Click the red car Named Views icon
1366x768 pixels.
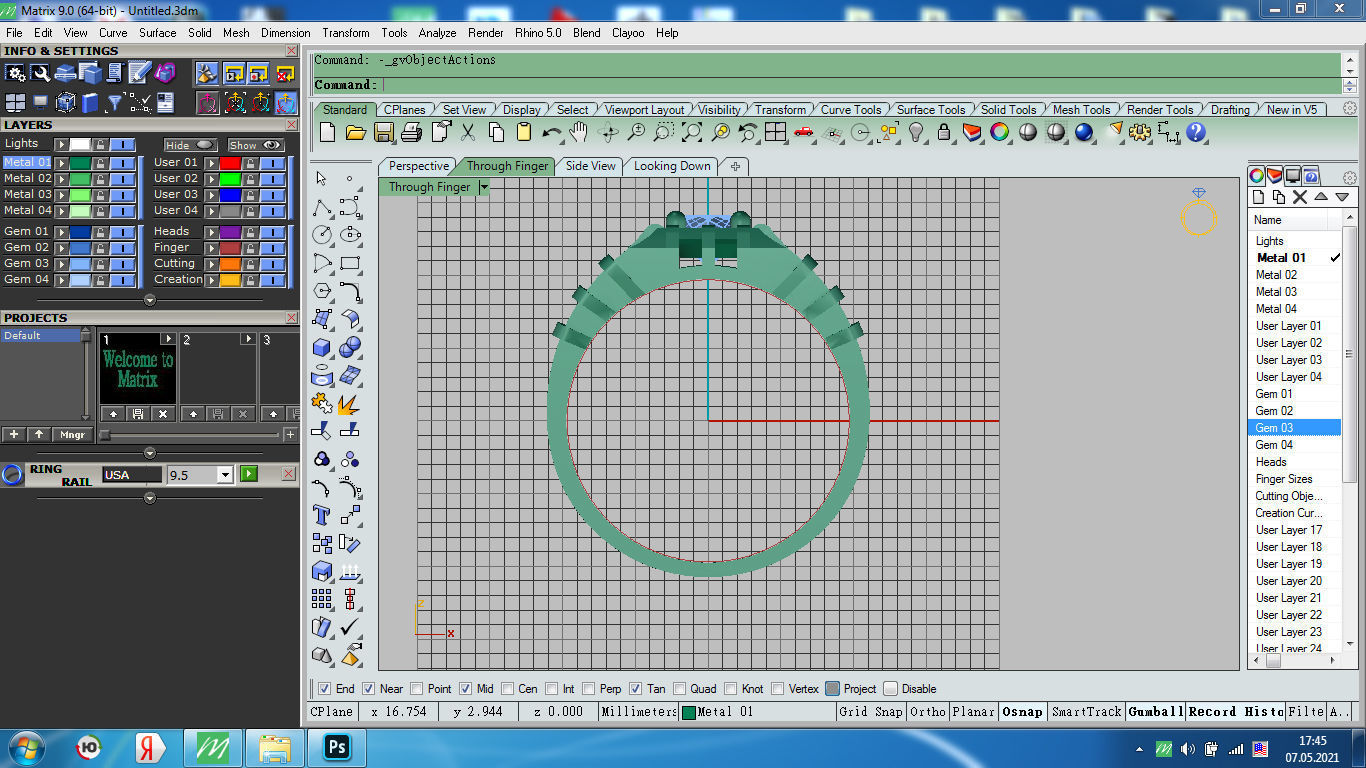(803, 132)
